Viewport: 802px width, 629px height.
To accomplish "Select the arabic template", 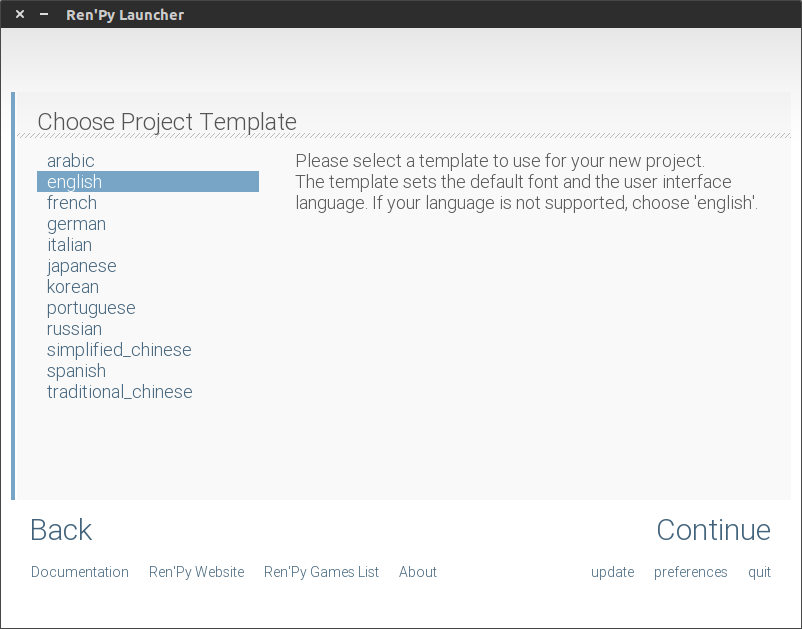I will coord(71,161).
